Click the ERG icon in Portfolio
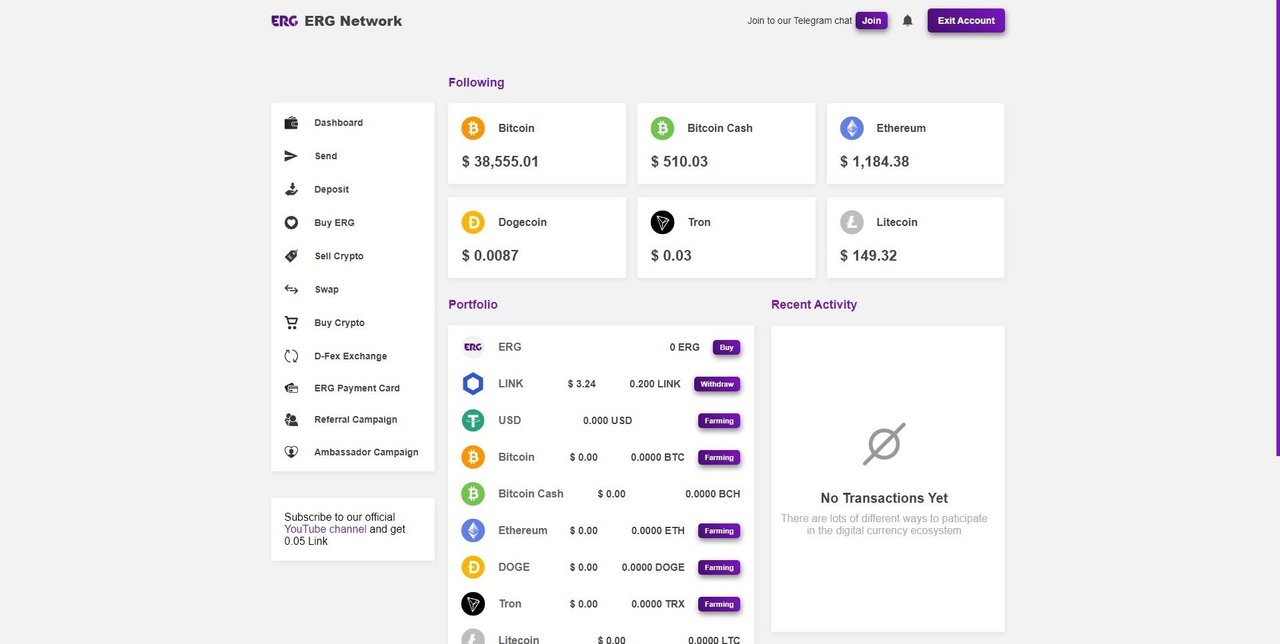This screenshot has height=644, width=1280. [473, 347]
